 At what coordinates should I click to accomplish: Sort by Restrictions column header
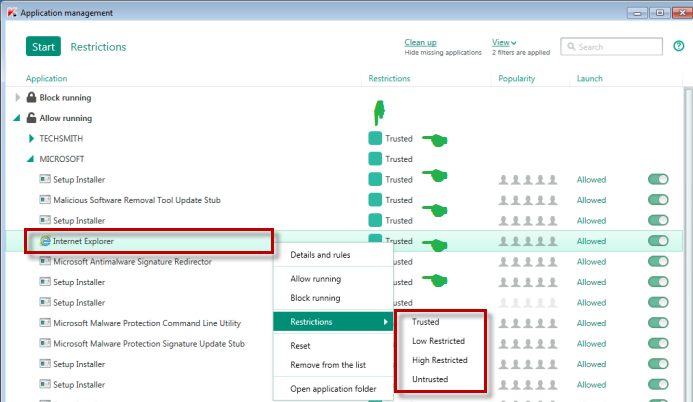(389, 79)
